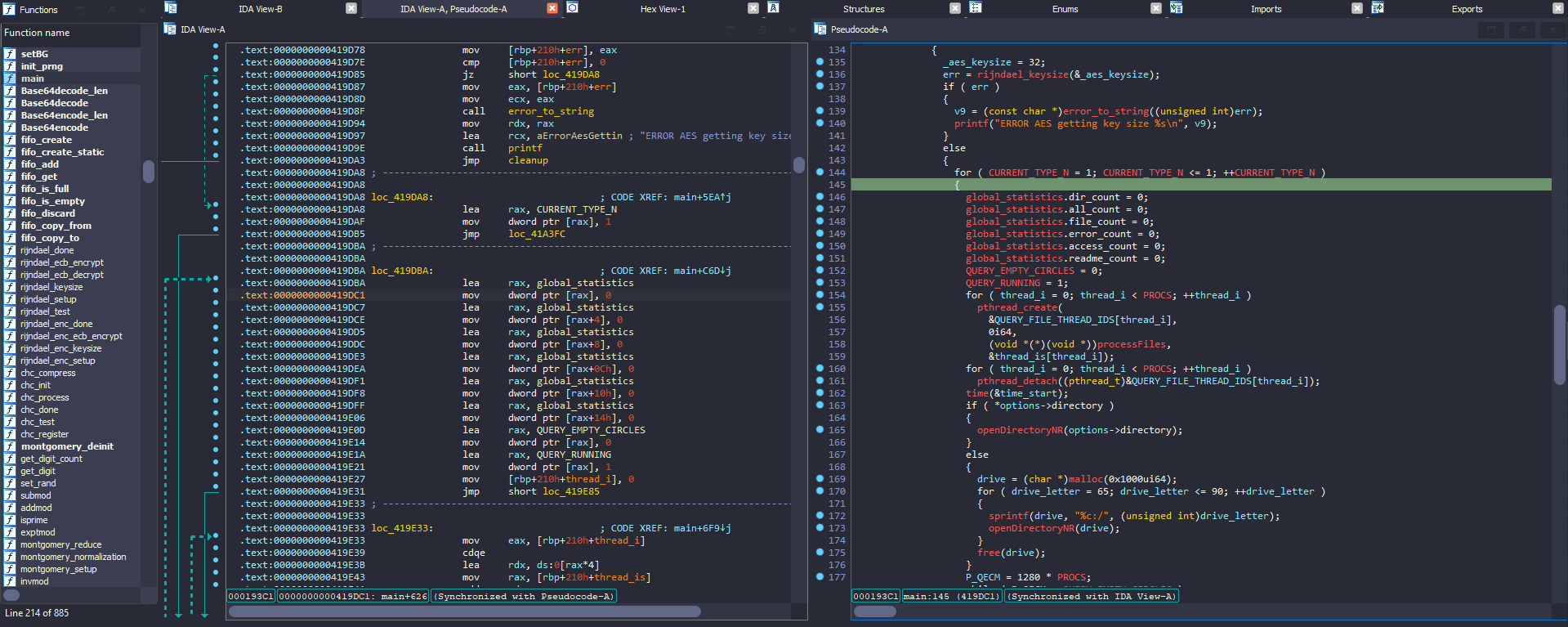Click the loc_419DBA label in disassembly

401,271
